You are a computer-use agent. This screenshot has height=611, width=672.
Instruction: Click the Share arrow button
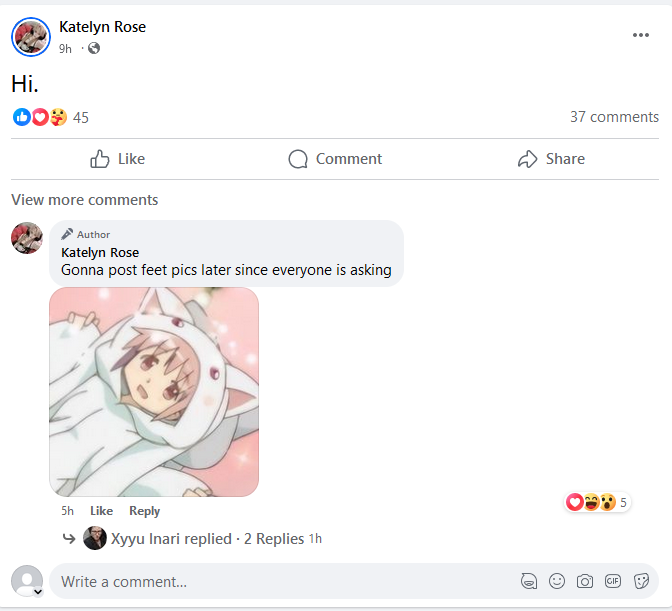pyautogui.click(x=551, y=159)
